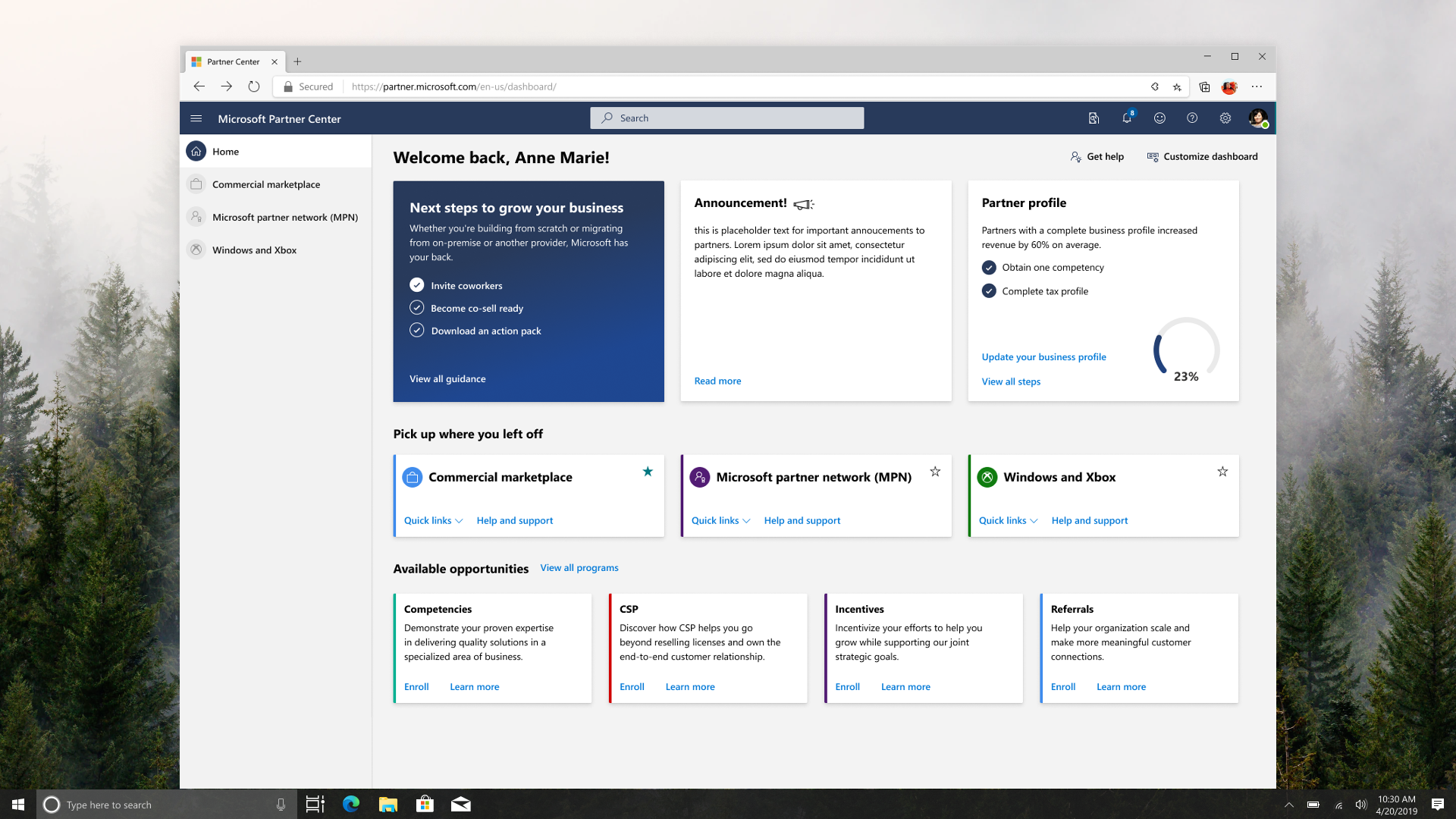Open the settings gear icon
Image resolution: width=1456 pixels, height=819 pixels.
click(x=1224, y=118)
